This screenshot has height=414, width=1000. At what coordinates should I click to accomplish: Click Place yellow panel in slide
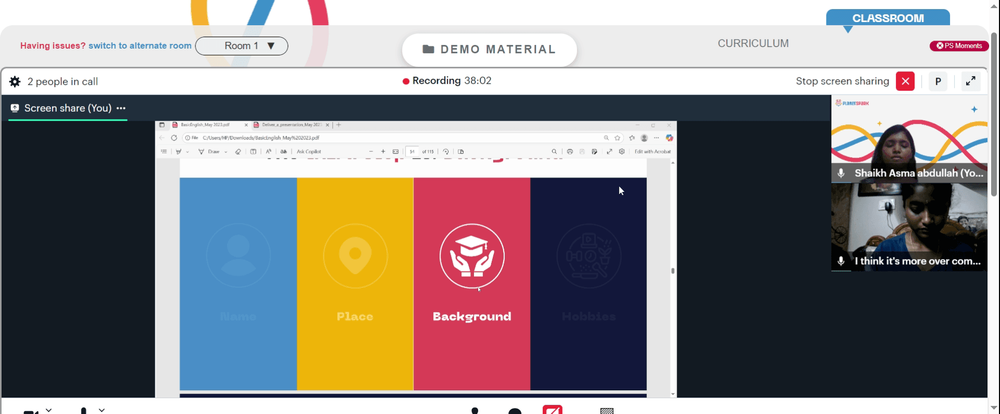pyautogui.click(x=355, y=283)
